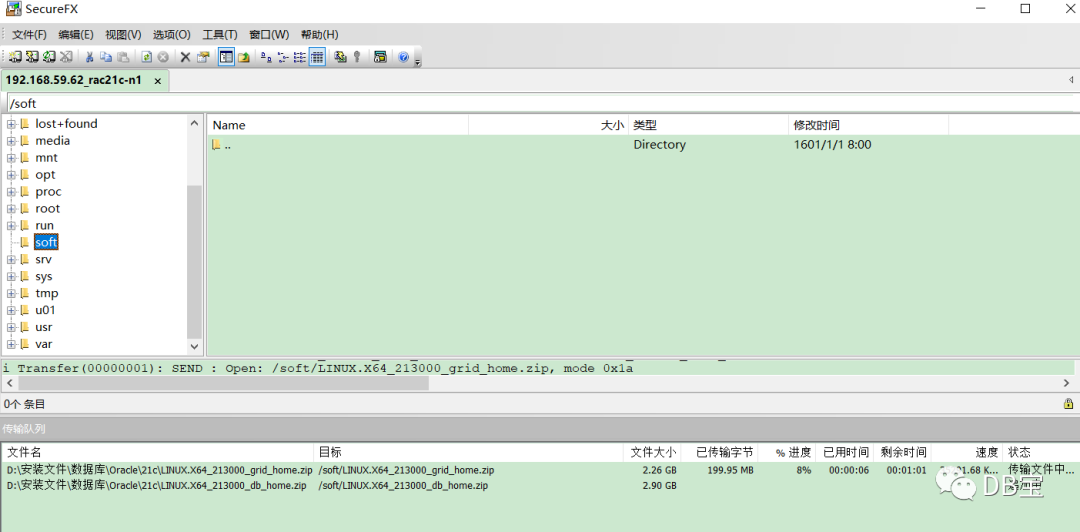Click the tree scrollbar up arrow
The height and width of the screenshot is (532, 1080).
195,123
